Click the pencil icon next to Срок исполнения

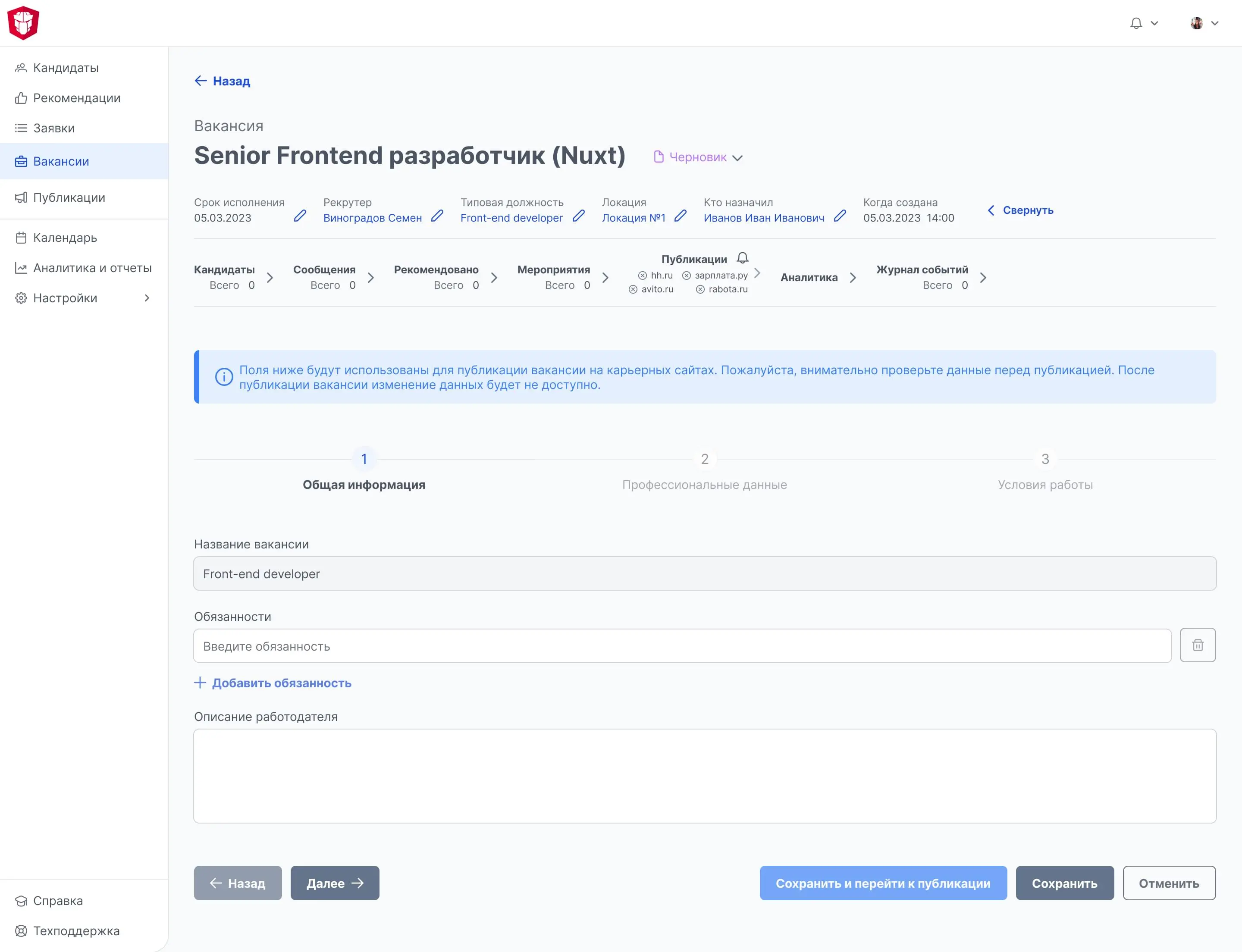click(300, 216)
